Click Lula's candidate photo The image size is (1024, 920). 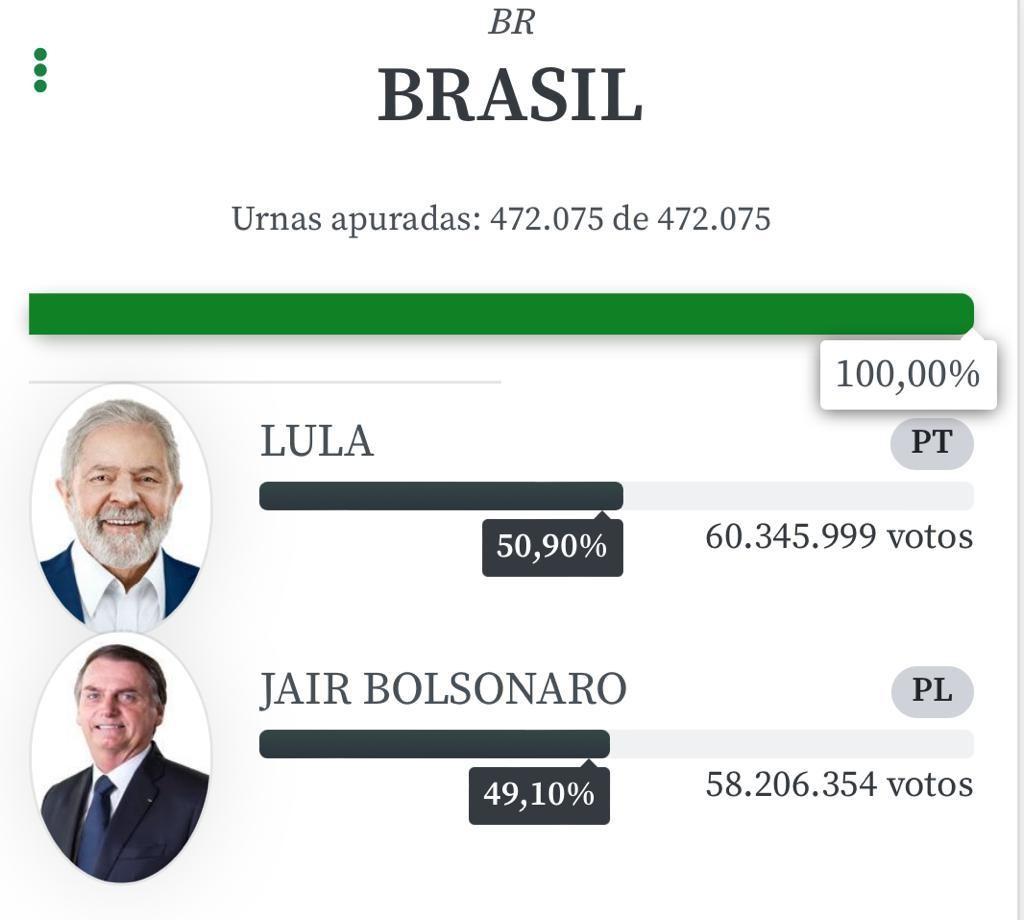pos(121,509)
